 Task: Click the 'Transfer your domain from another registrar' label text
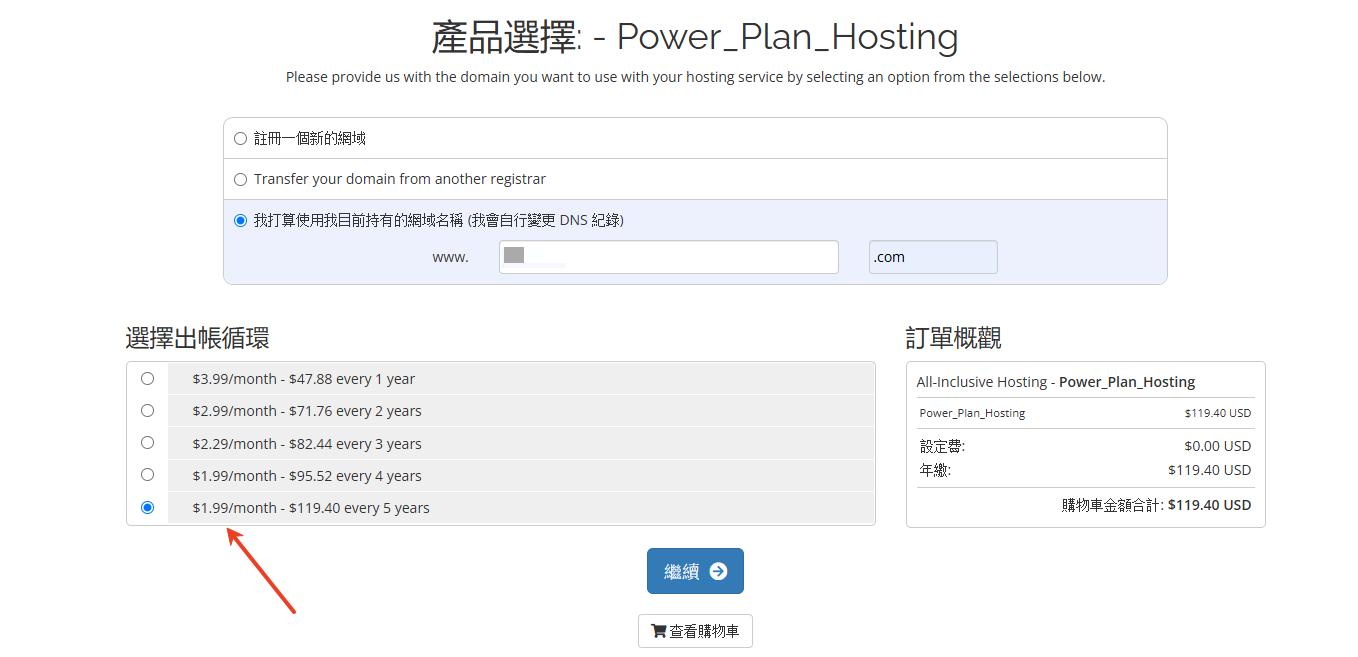[399, 179]
